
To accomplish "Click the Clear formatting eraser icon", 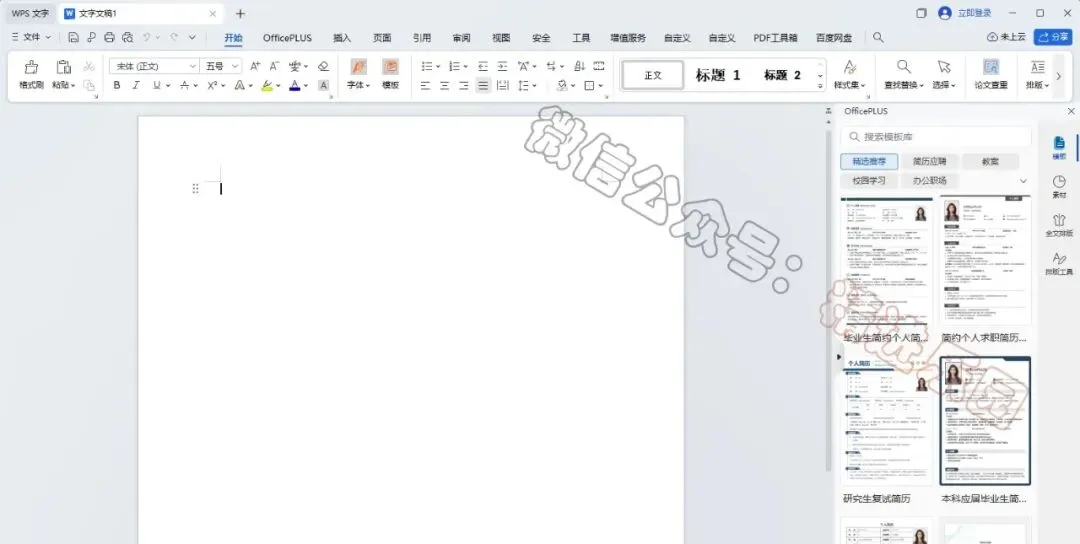I will (x=324, y=66).
